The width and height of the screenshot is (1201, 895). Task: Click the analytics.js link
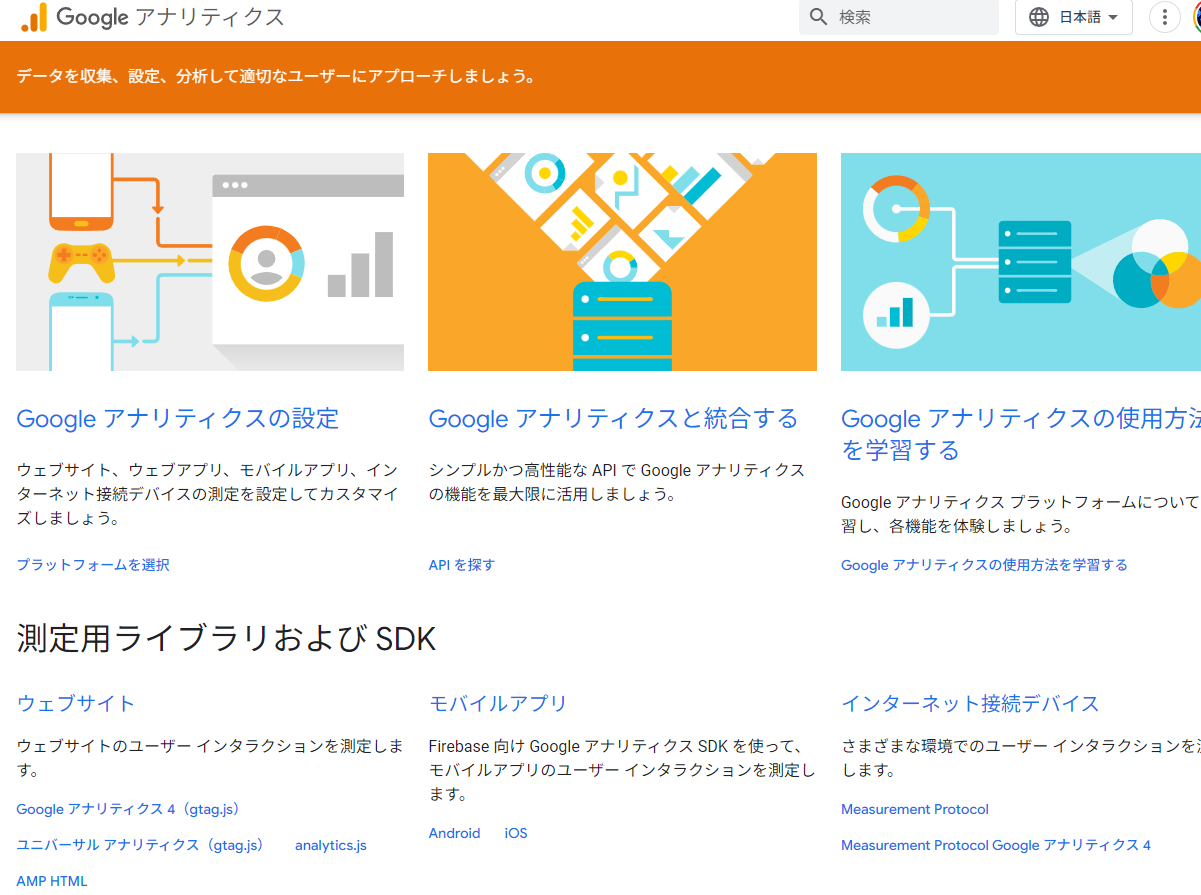tap(331, 845)
